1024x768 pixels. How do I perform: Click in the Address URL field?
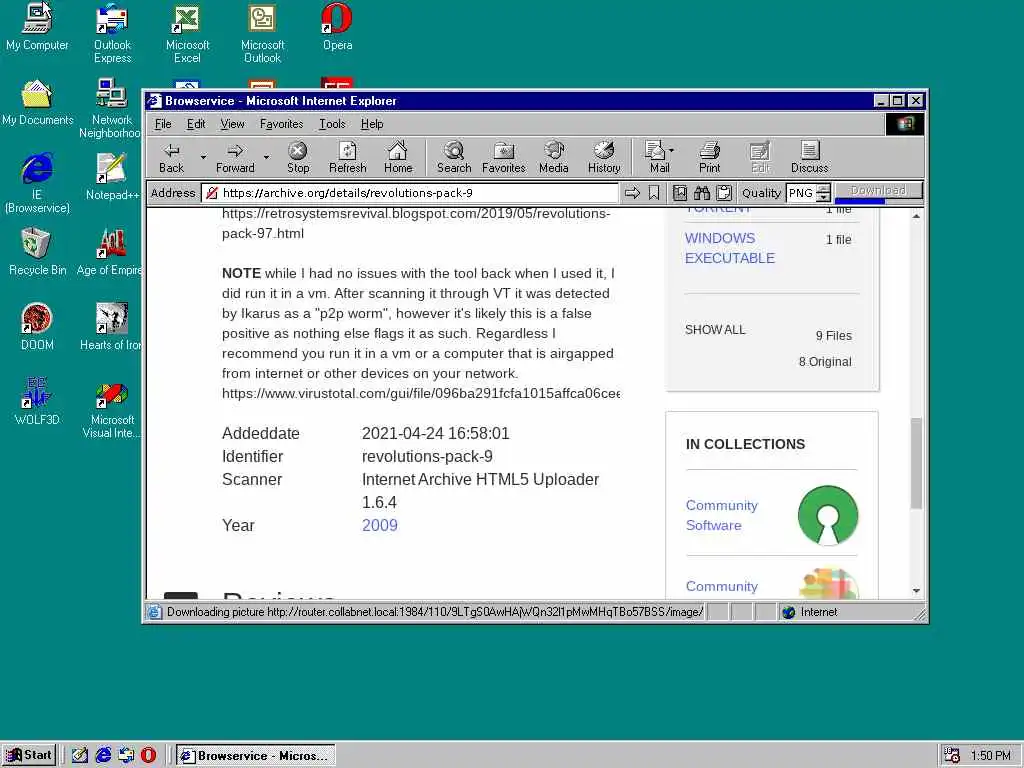(x=409, y=193)
